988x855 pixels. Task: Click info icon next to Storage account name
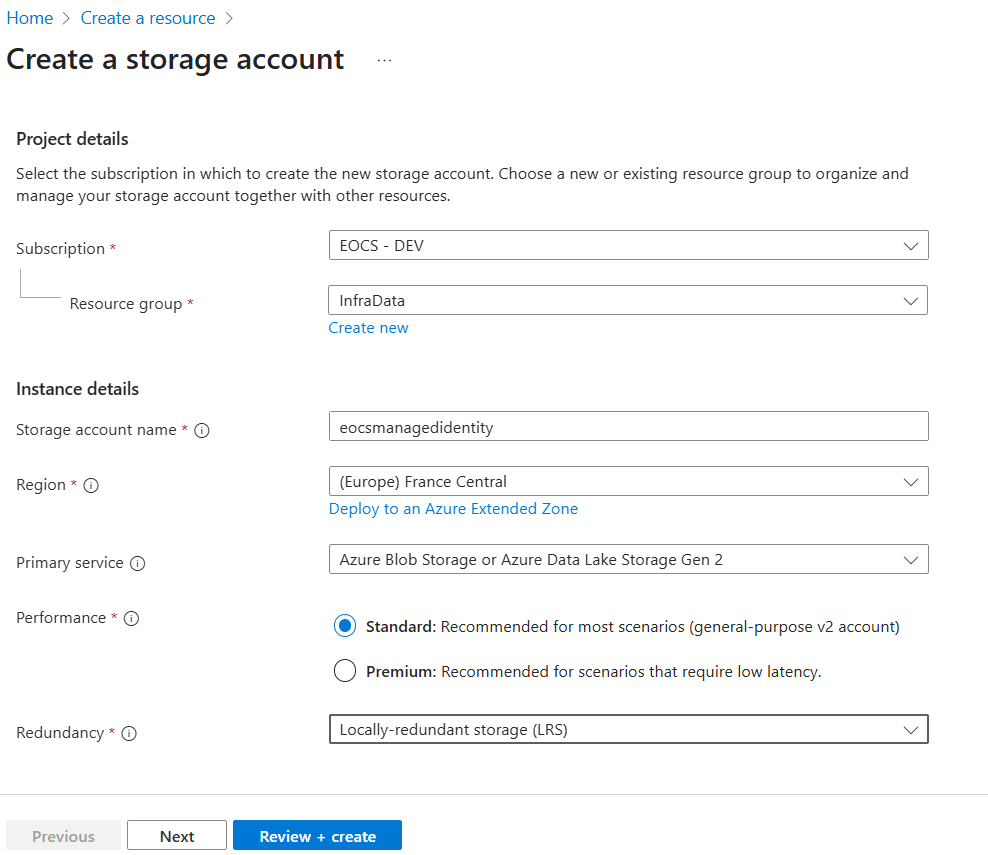(202, 430)
